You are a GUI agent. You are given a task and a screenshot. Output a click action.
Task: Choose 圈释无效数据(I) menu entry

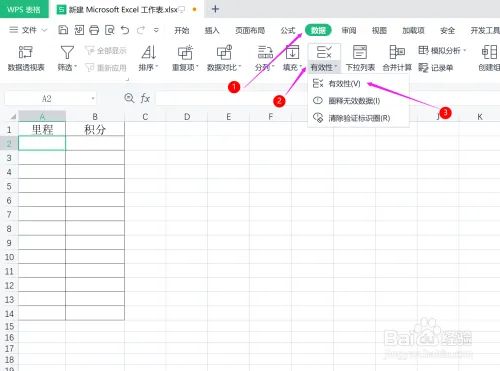358,101
